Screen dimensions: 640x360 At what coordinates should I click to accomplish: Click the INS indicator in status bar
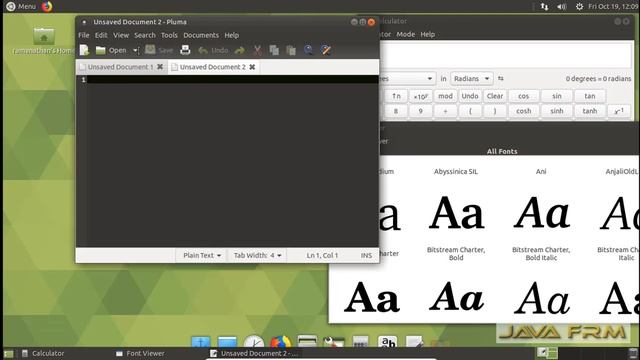[x=366, y=256]
